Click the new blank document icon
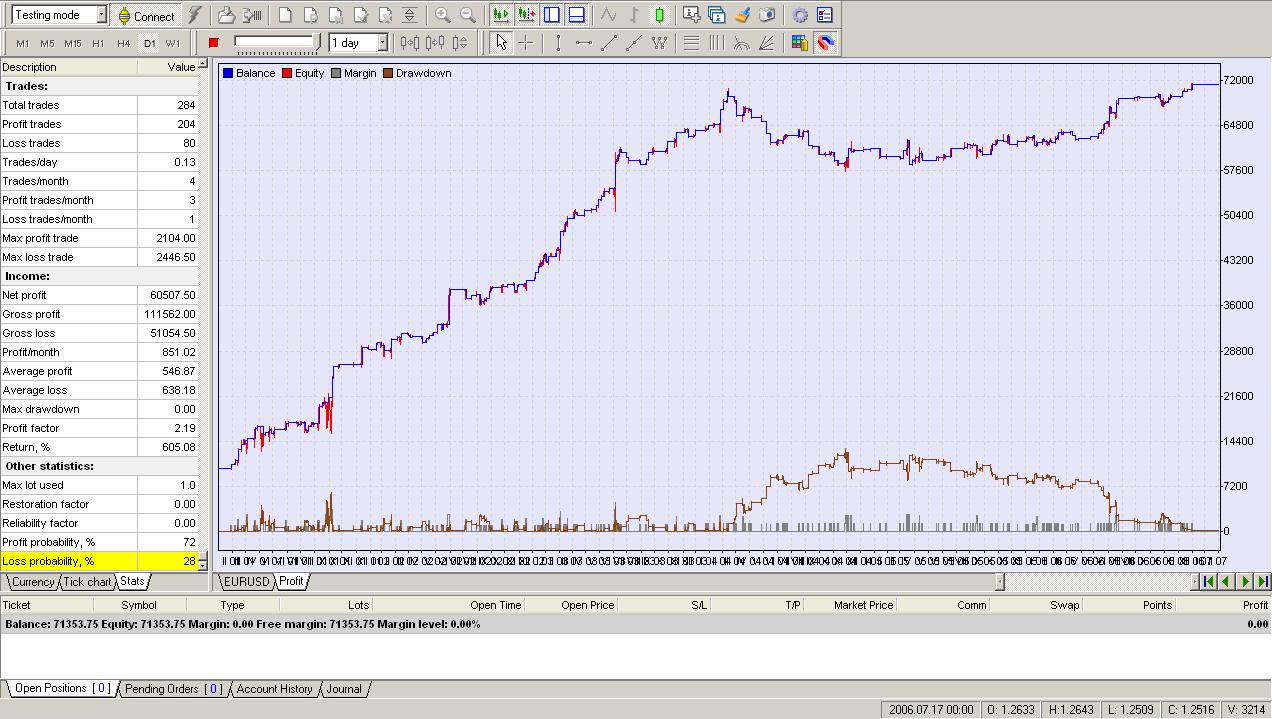The height and width of the screenshot is (719, 1272). (285, 15)
